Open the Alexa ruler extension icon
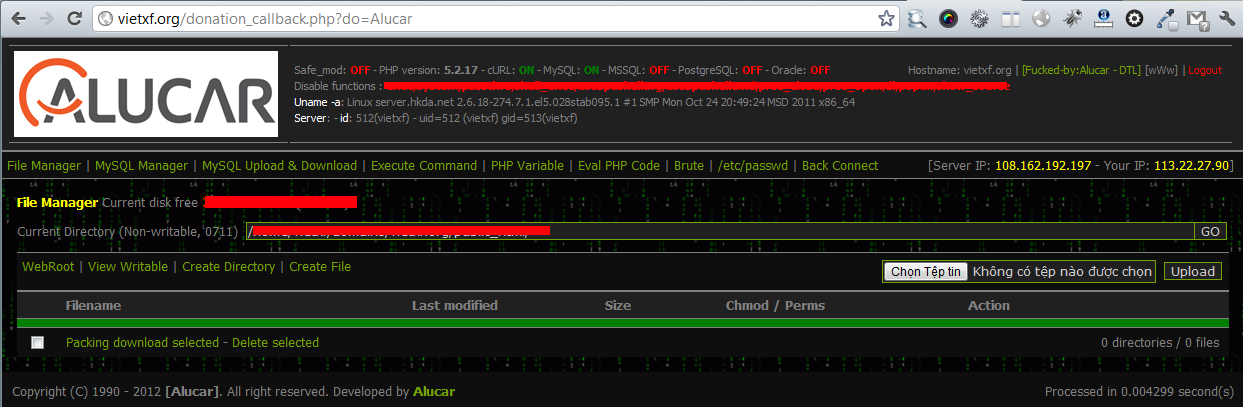Screen dimensions: 1243x407 pos(1103,18)
